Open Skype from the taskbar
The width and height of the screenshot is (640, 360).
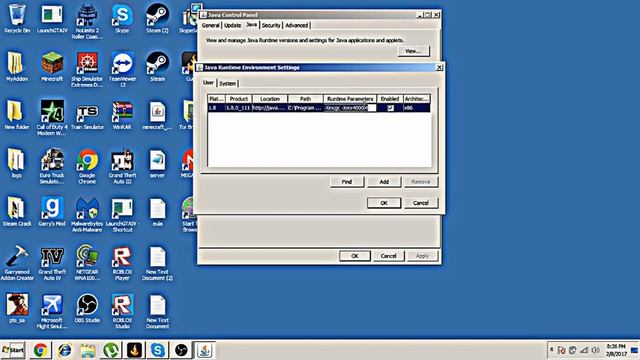(x=158, y=350)
